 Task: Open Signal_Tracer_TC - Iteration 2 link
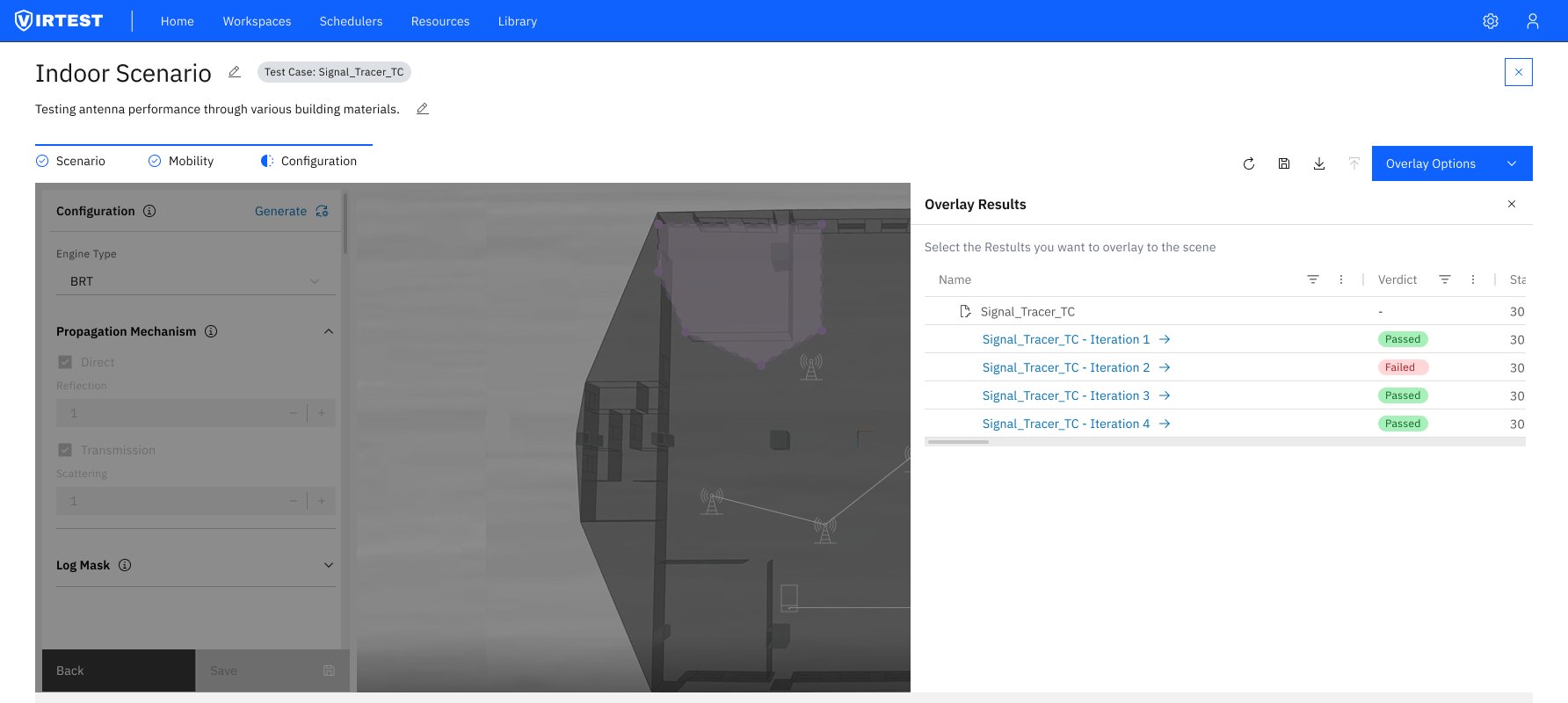(x=1065, y=367)
